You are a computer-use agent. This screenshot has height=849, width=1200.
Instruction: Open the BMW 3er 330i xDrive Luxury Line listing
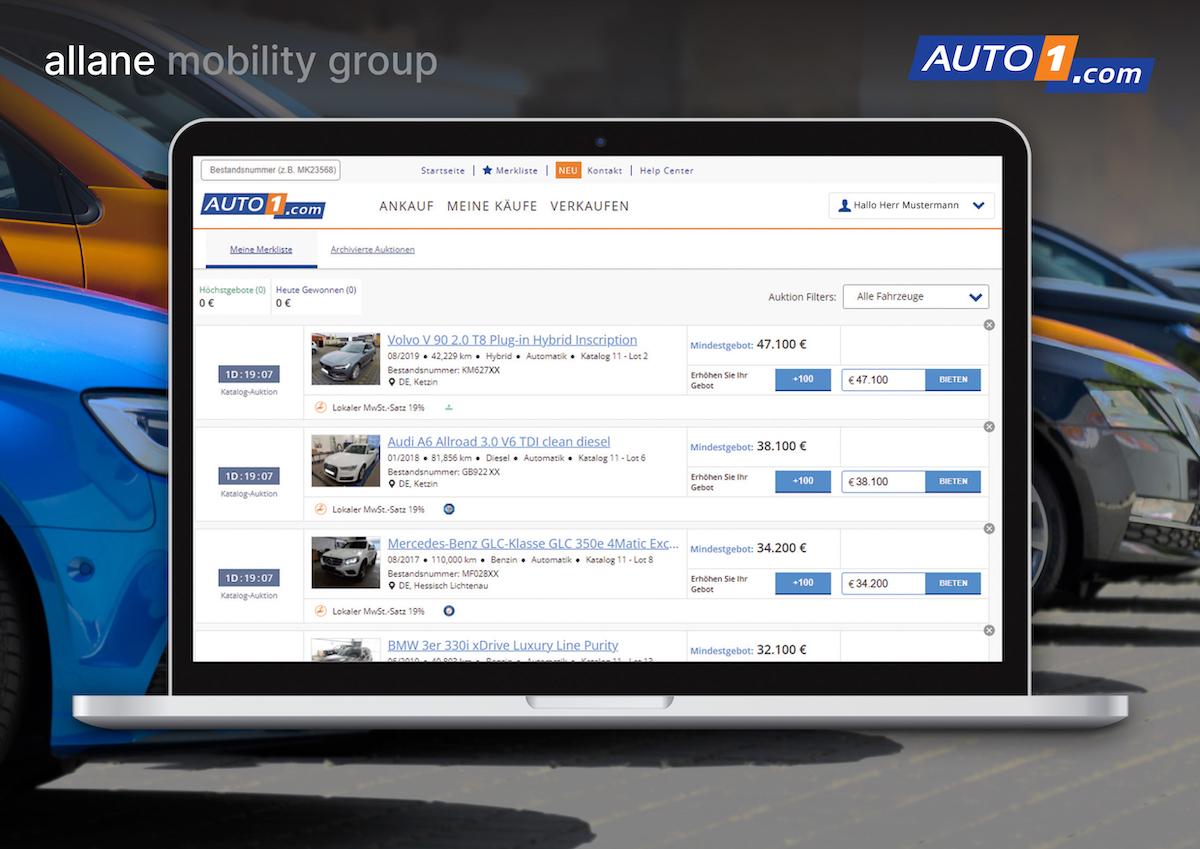point(503,646)
